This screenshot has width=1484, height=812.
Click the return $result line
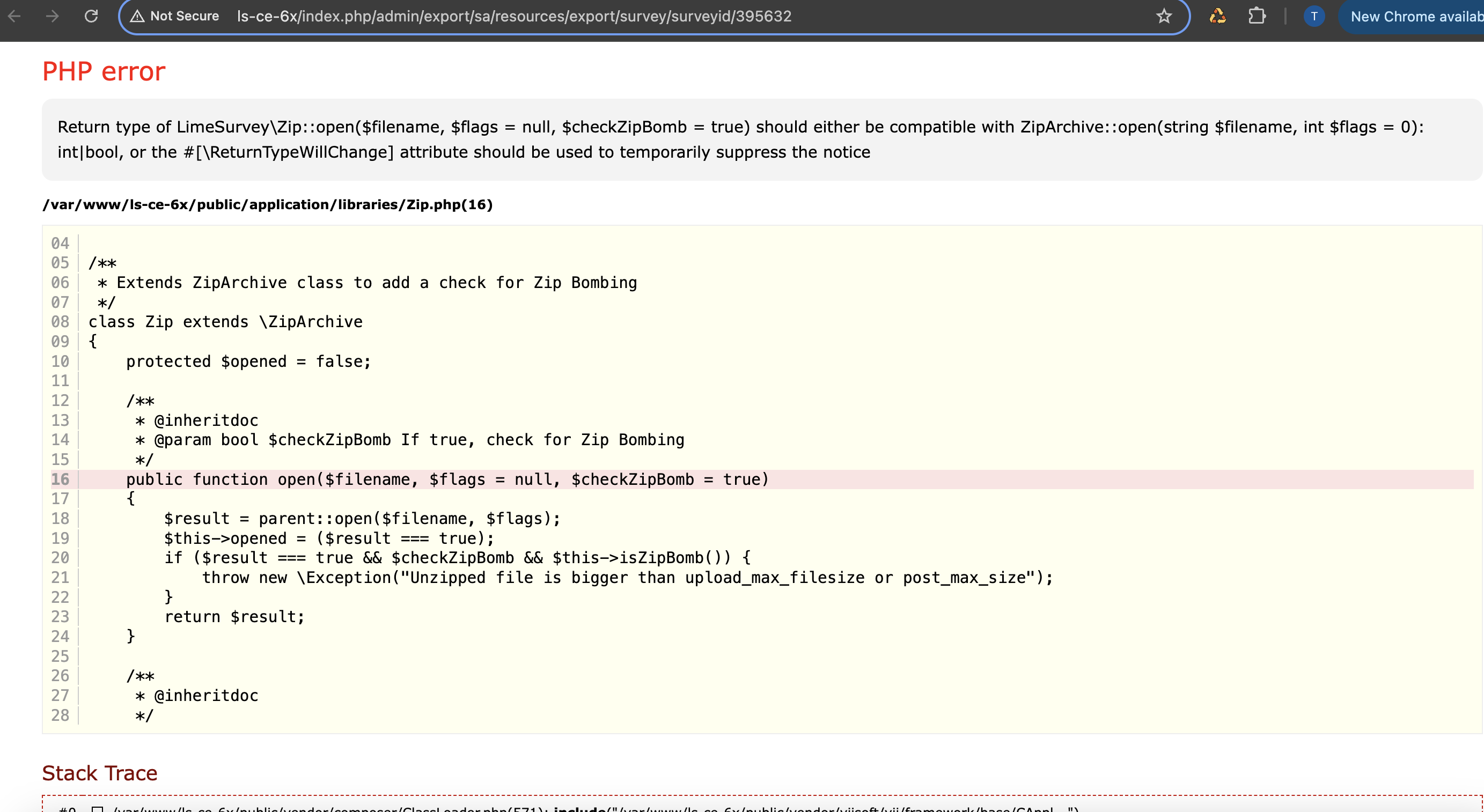tap(234, 616)
